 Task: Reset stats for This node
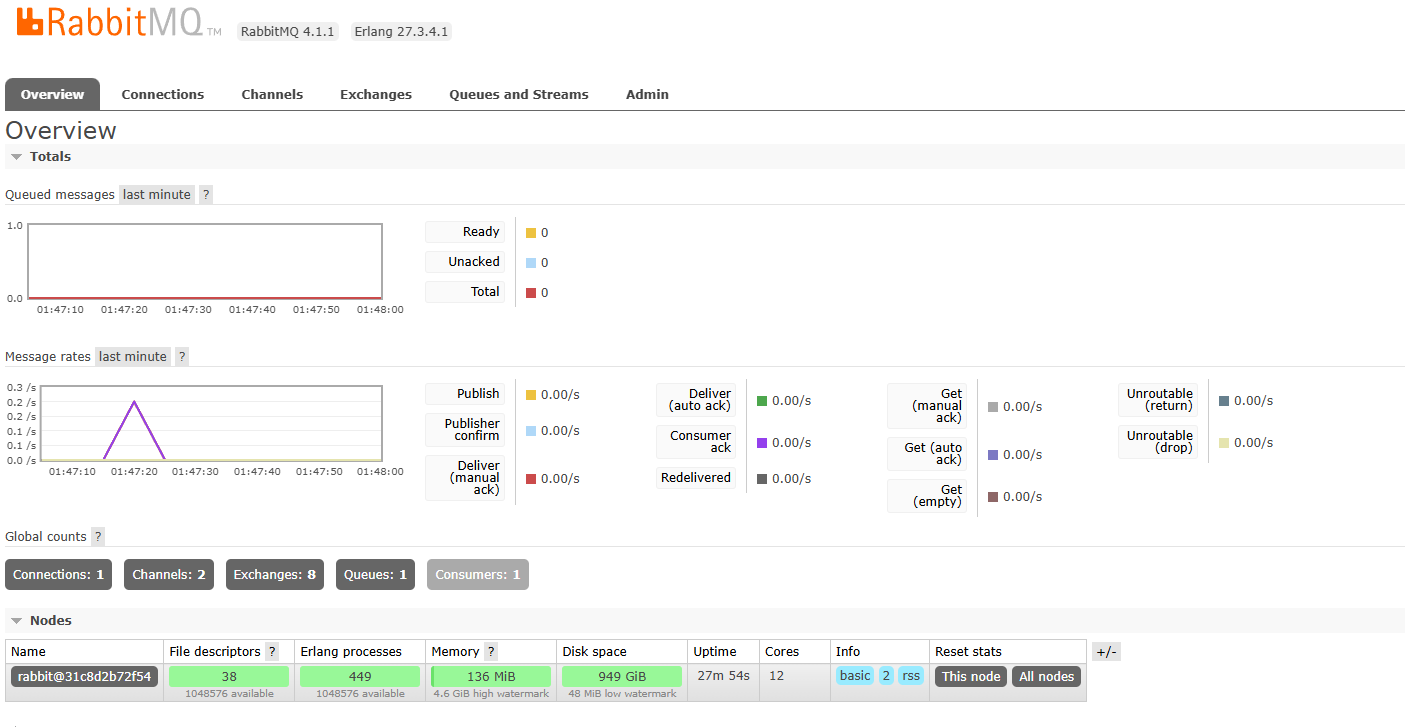pyautogui.click(x=971, y=677)
